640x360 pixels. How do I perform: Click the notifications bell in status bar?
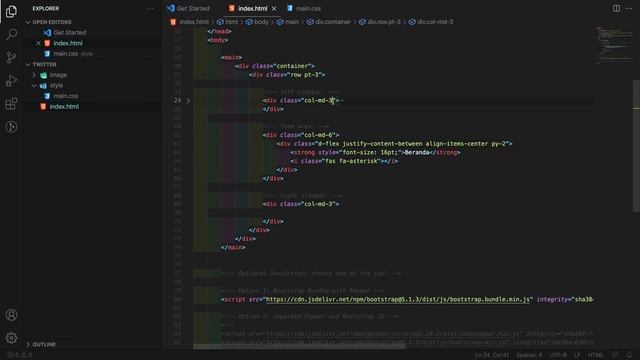[629, 355]
